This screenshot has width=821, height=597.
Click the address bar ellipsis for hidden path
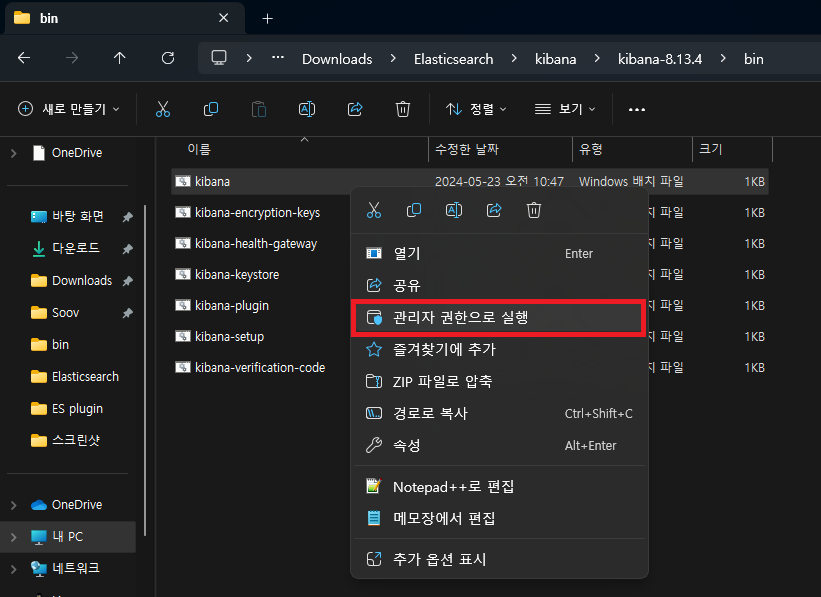(x=278, y=58)
